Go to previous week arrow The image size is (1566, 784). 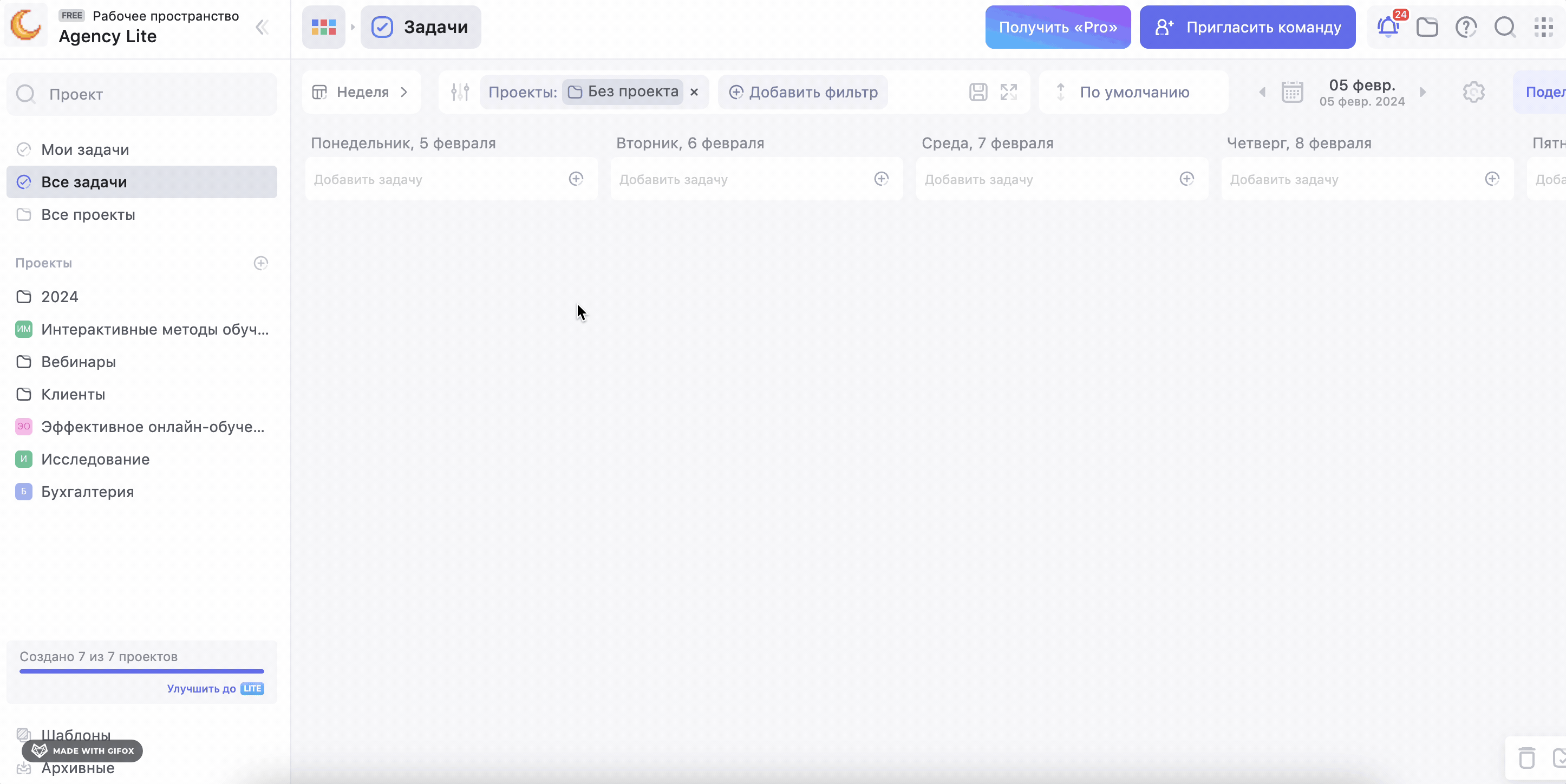click(1262, 93)
